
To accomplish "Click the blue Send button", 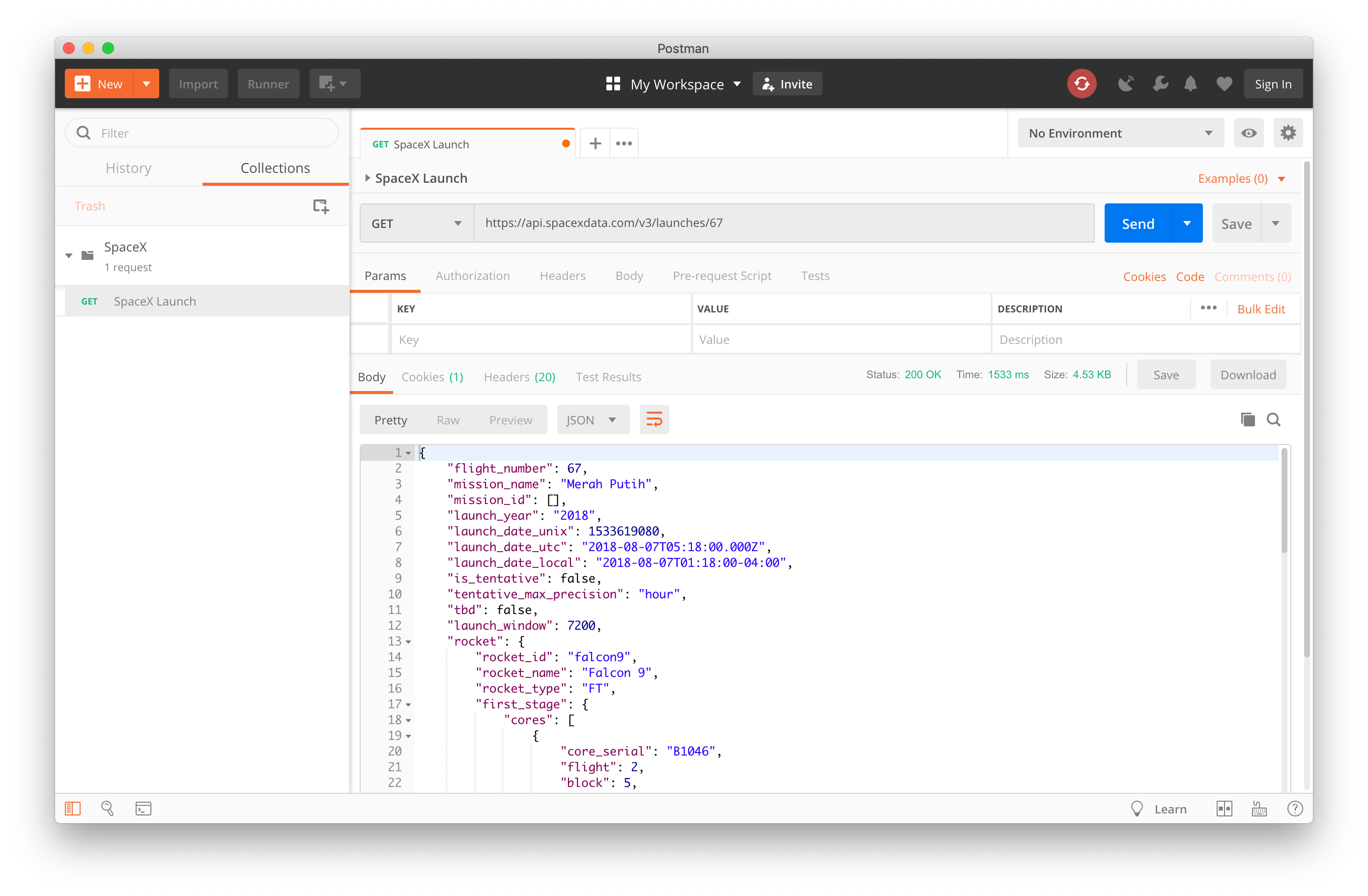I will (x=1138, y=224).
